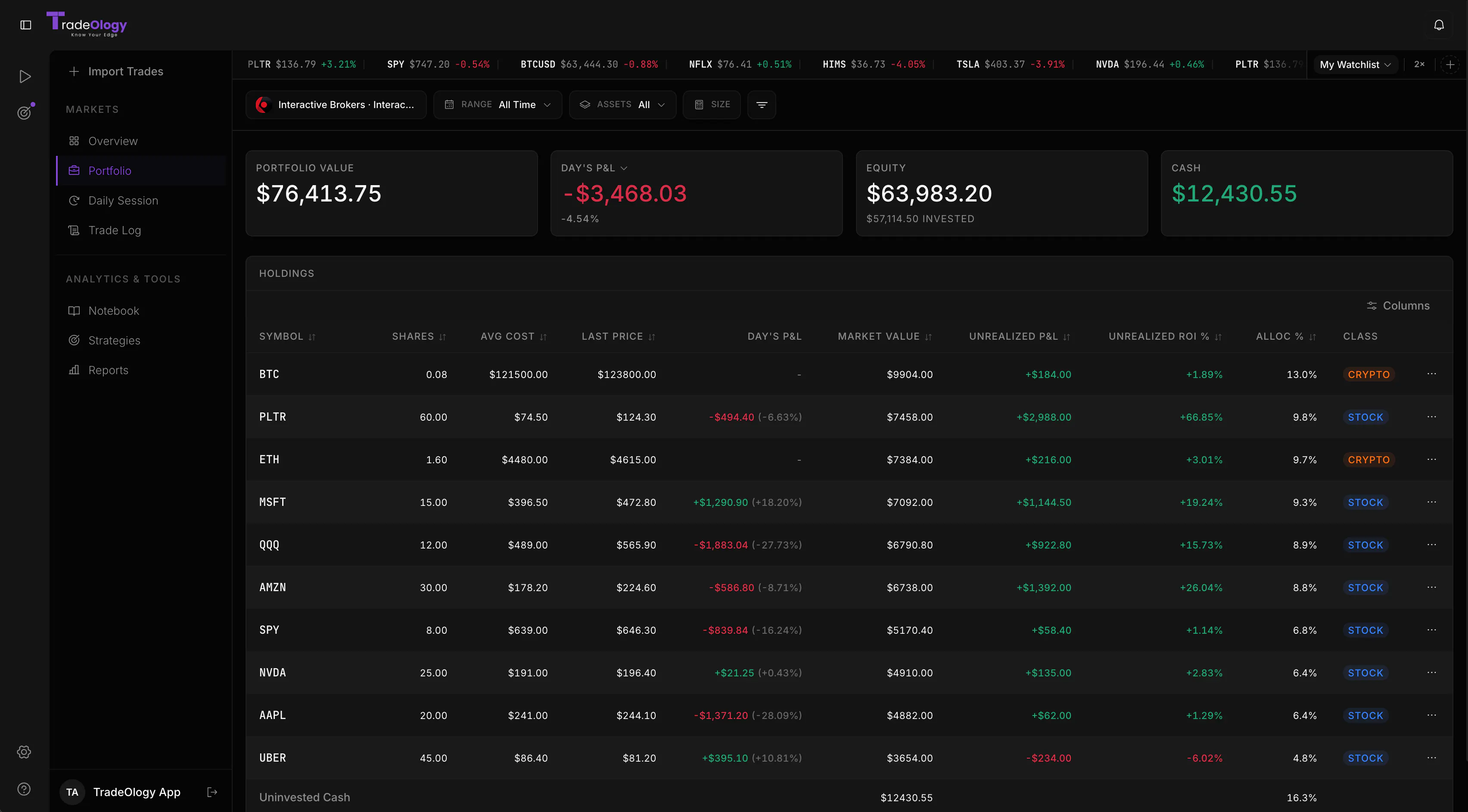Click the logout icon beside TradeOlogy App
1468x812 pixels.
(x=212, y=792)
